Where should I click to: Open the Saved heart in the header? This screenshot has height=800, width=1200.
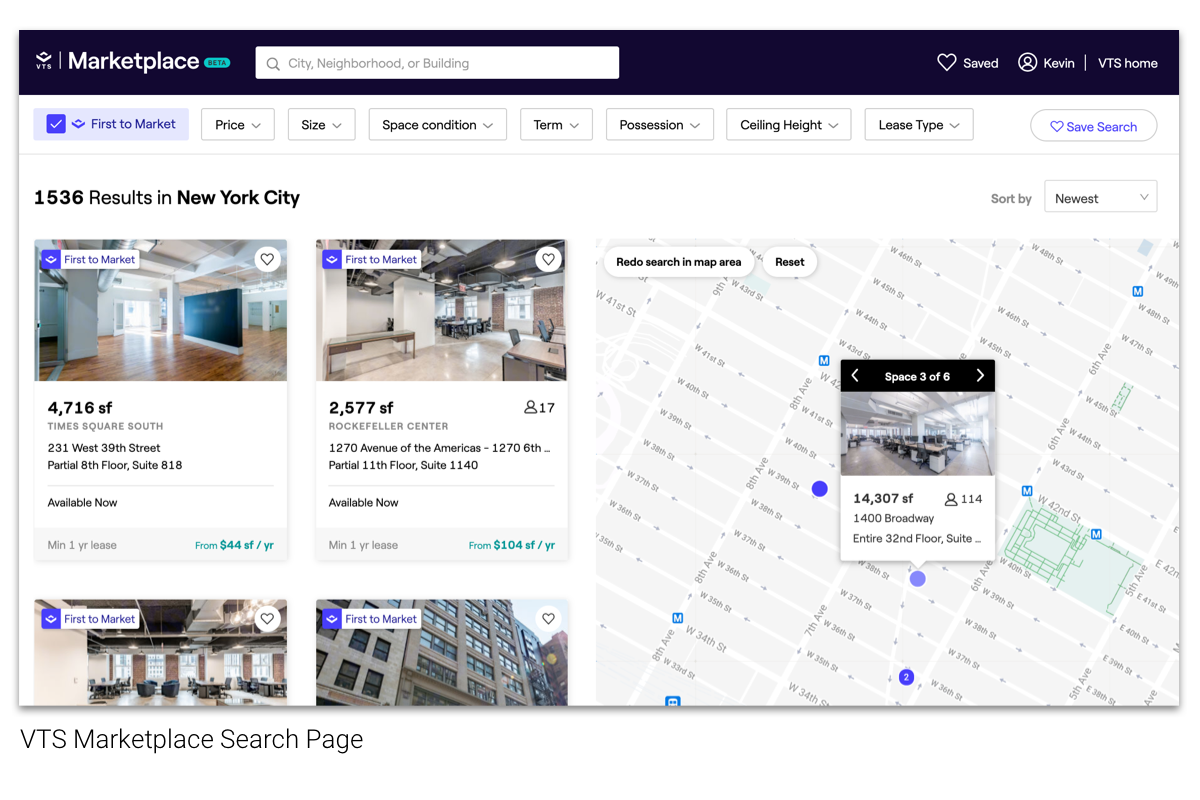point(946,62)
